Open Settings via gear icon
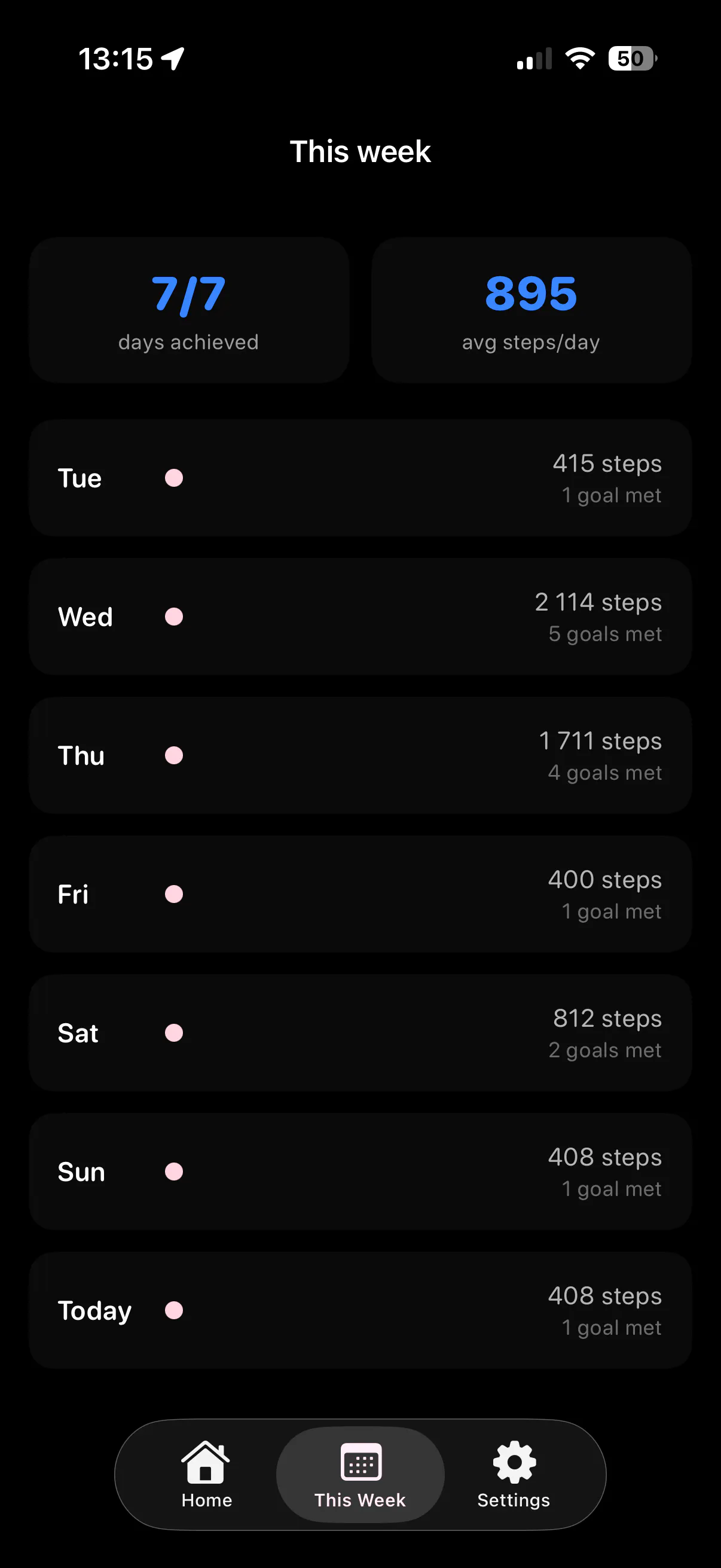 click(x=514, y=1462)
